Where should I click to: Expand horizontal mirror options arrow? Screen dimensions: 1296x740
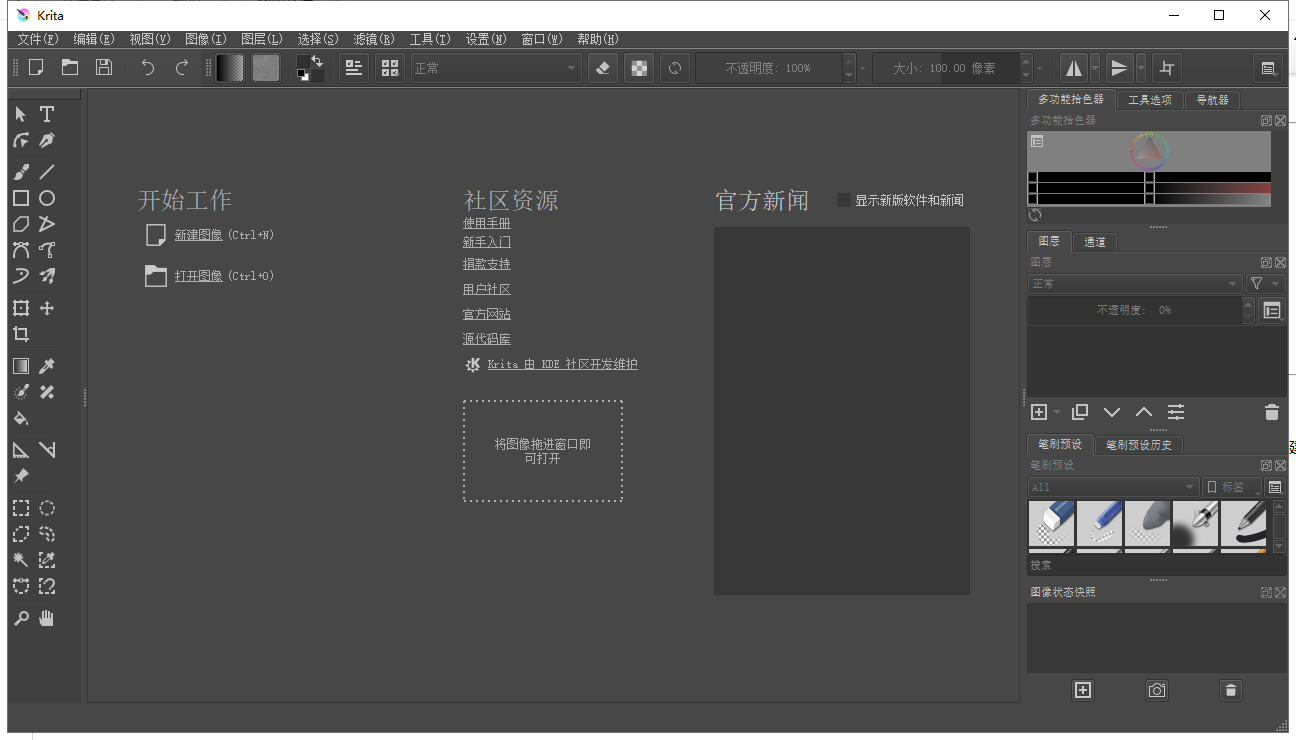click(1095, 68)
